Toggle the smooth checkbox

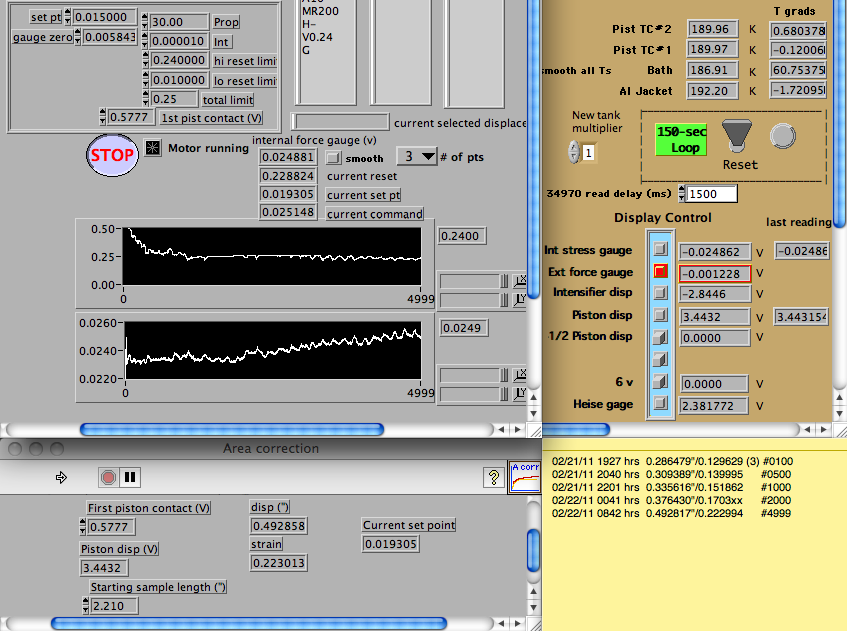(334, 158)
